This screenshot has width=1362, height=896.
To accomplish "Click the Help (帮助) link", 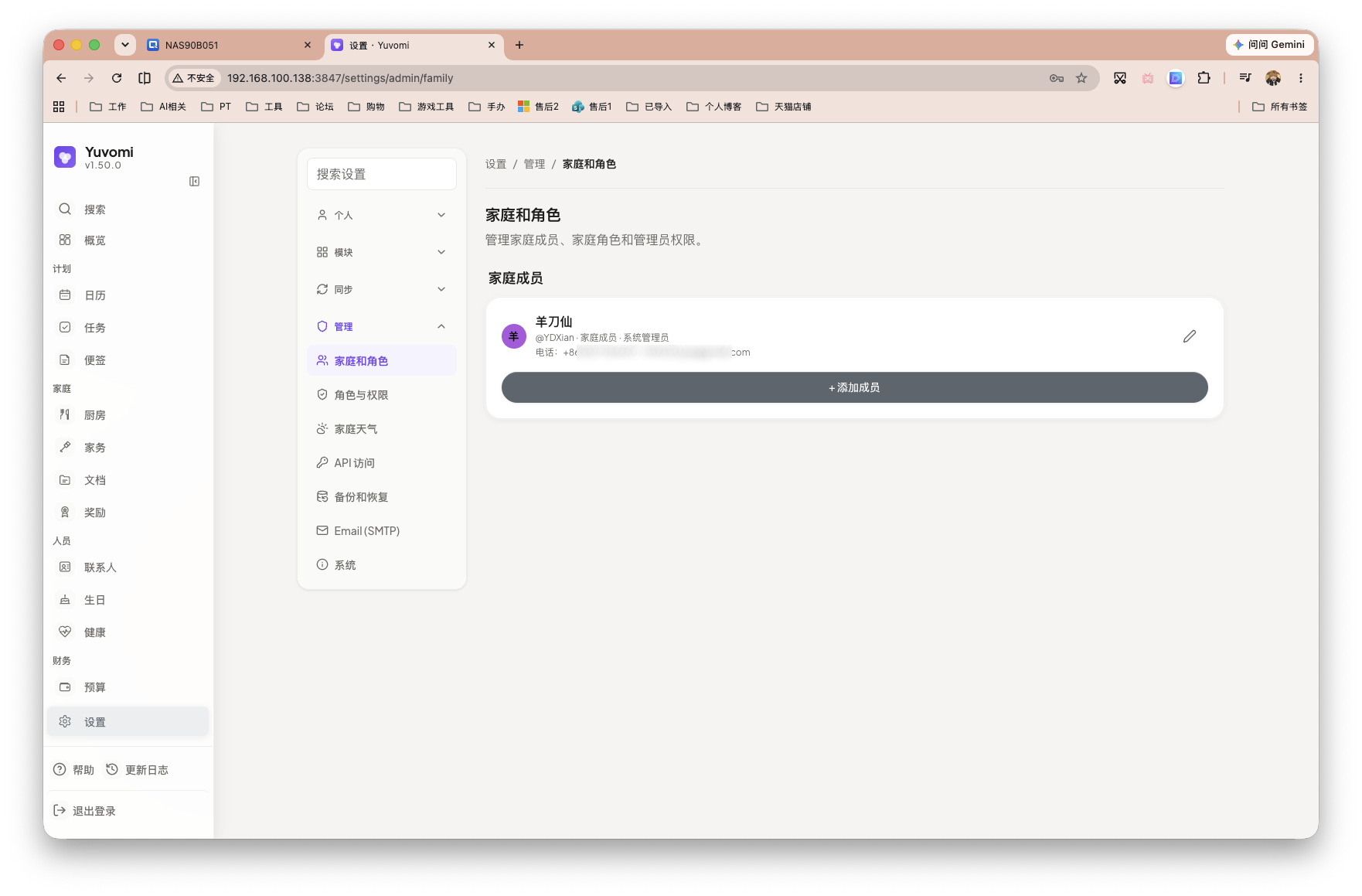I will pyautogui.click(x=73, y=770).
